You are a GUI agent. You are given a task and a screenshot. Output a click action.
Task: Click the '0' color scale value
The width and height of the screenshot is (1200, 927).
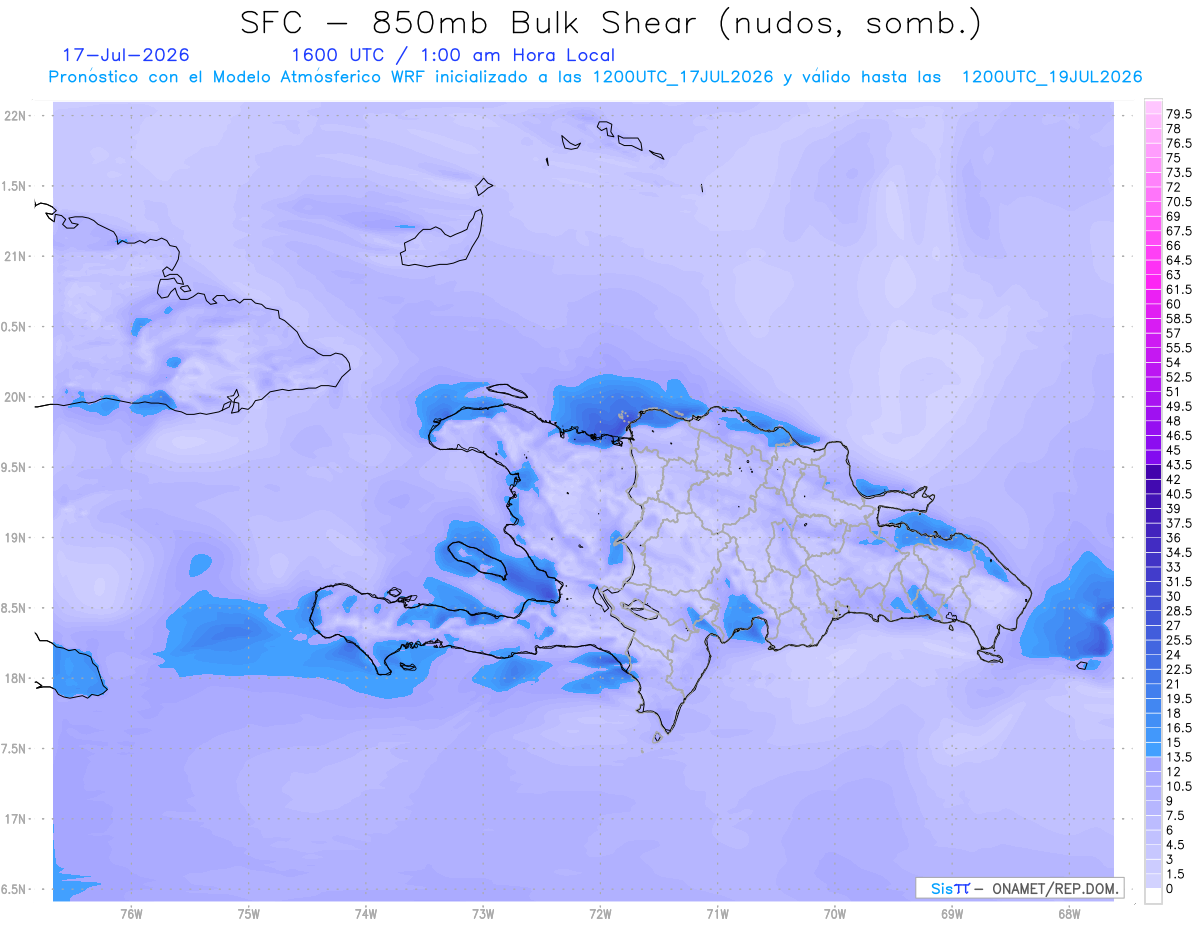tap(1170, 889)
